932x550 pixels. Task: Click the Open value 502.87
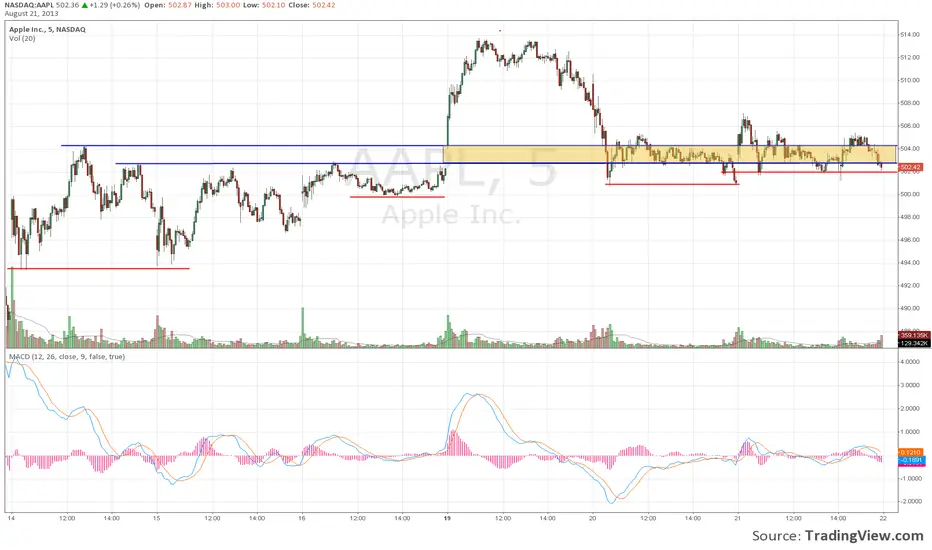(178, 5)
